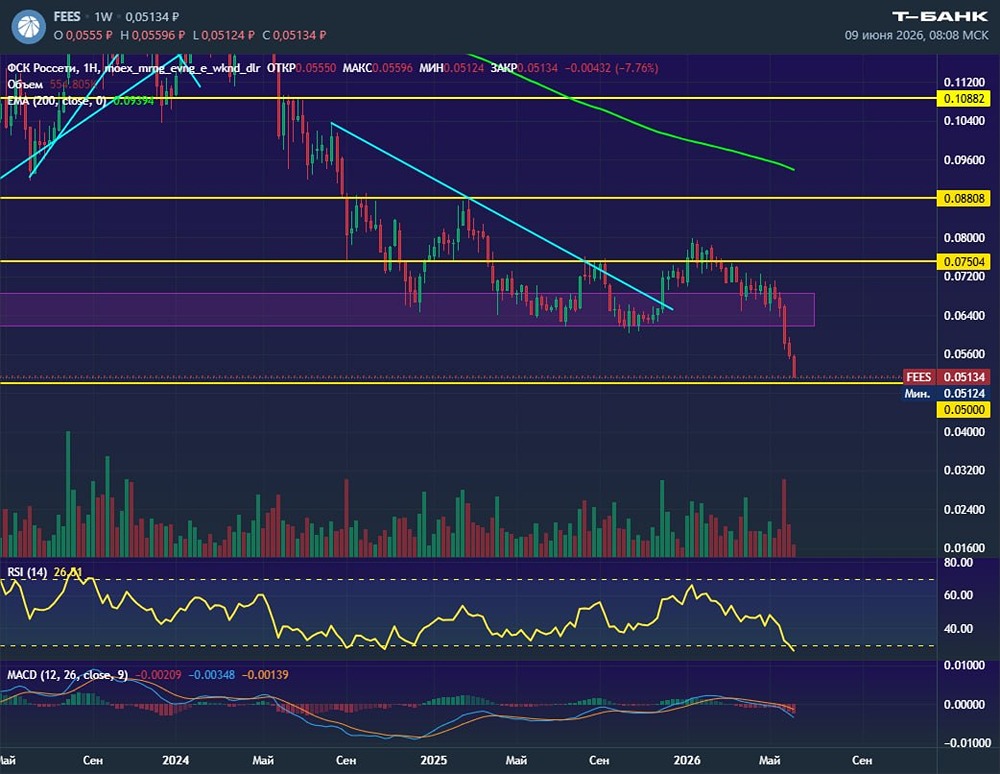The height and width of the screenshot is (774, 1000).
Task: Click the MACD value −0.00209
Action: tap(158, 675)
